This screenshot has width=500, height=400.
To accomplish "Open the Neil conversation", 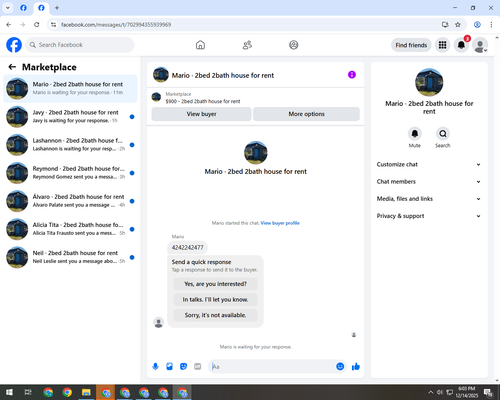I will [70, 257].
